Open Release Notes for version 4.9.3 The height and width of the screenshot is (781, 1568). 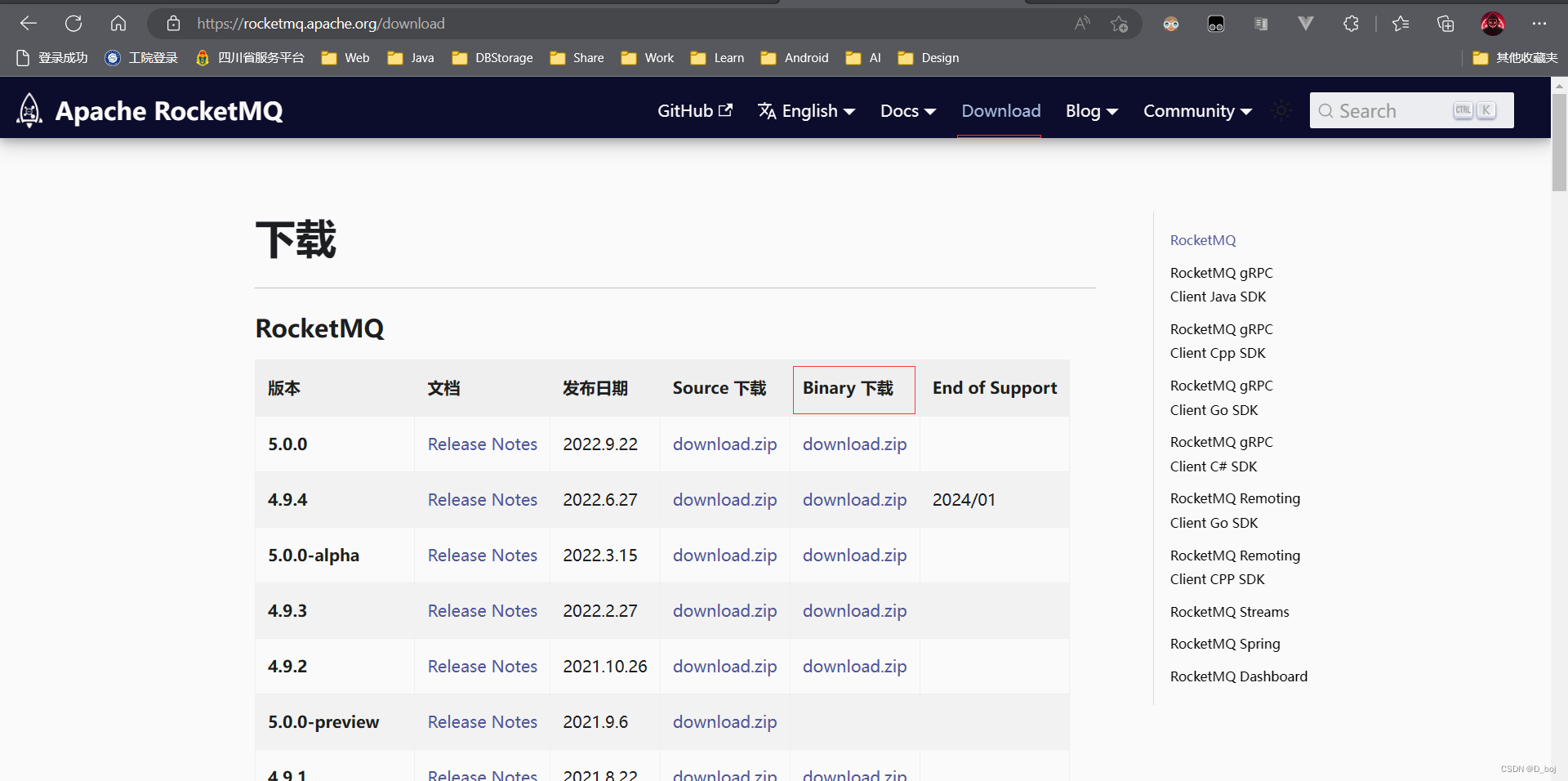coord(483,611)
